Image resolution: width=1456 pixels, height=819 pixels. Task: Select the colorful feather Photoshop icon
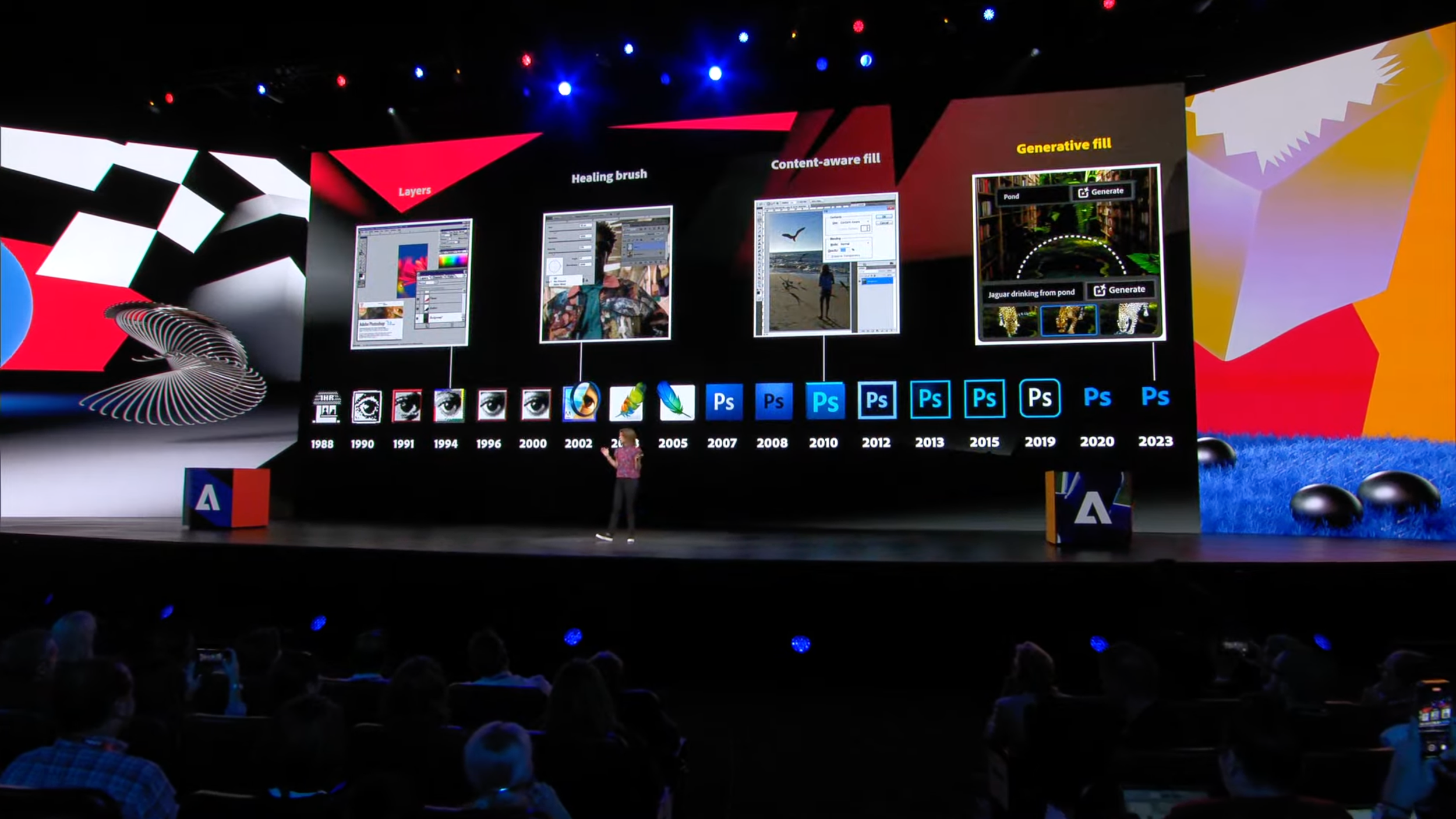[627, 402]
